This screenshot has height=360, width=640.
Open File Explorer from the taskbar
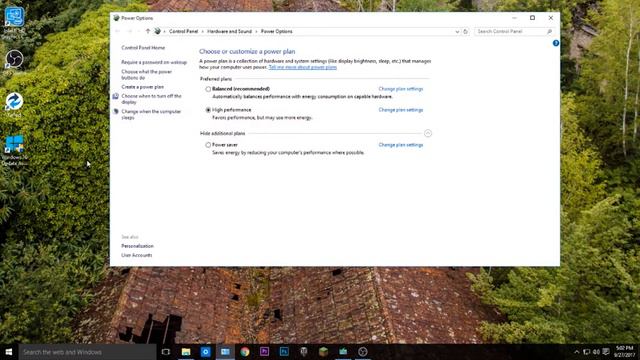(186, 351)
